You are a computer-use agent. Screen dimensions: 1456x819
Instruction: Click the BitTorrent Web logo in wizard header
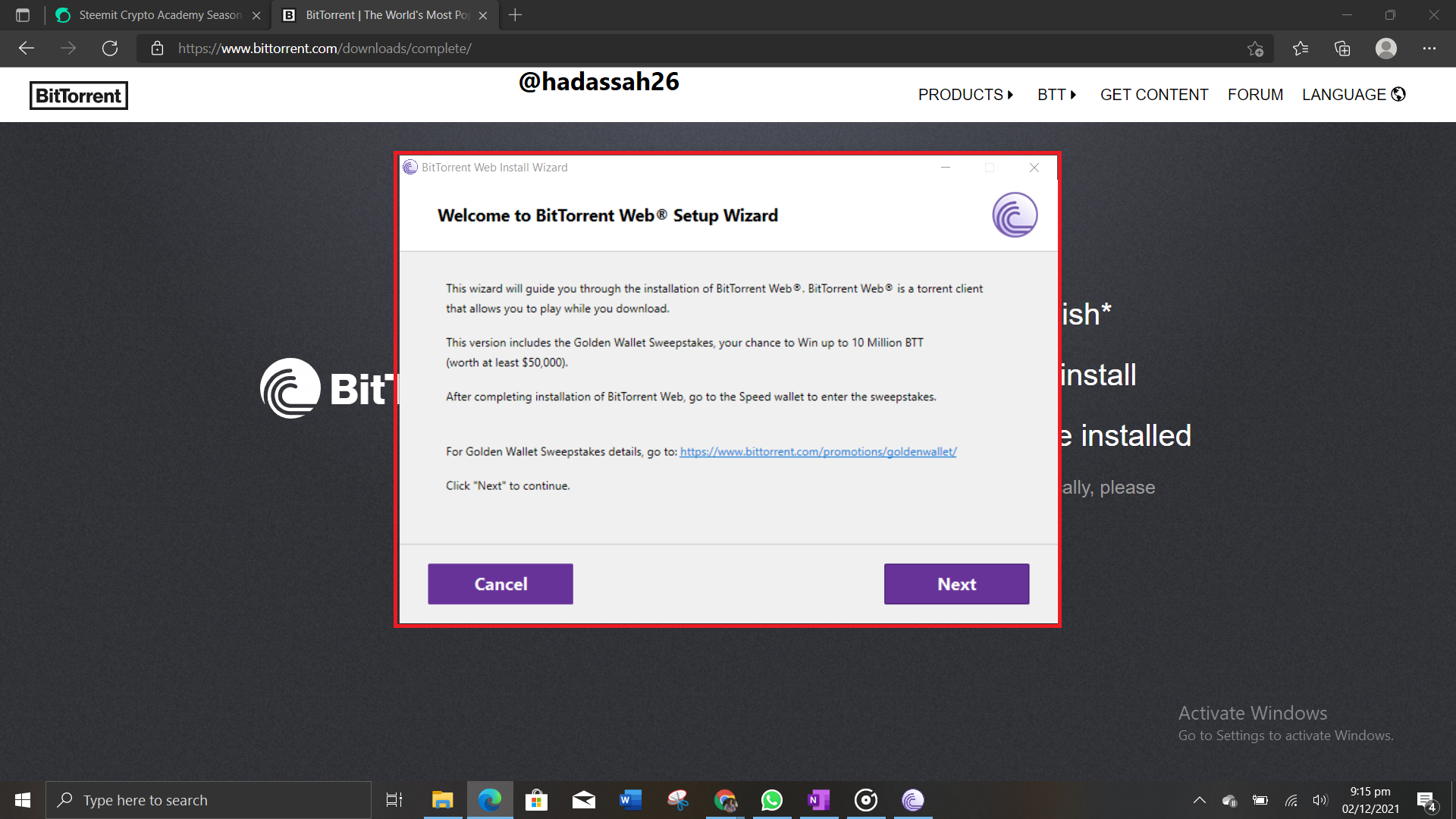tap(1015, 215)
